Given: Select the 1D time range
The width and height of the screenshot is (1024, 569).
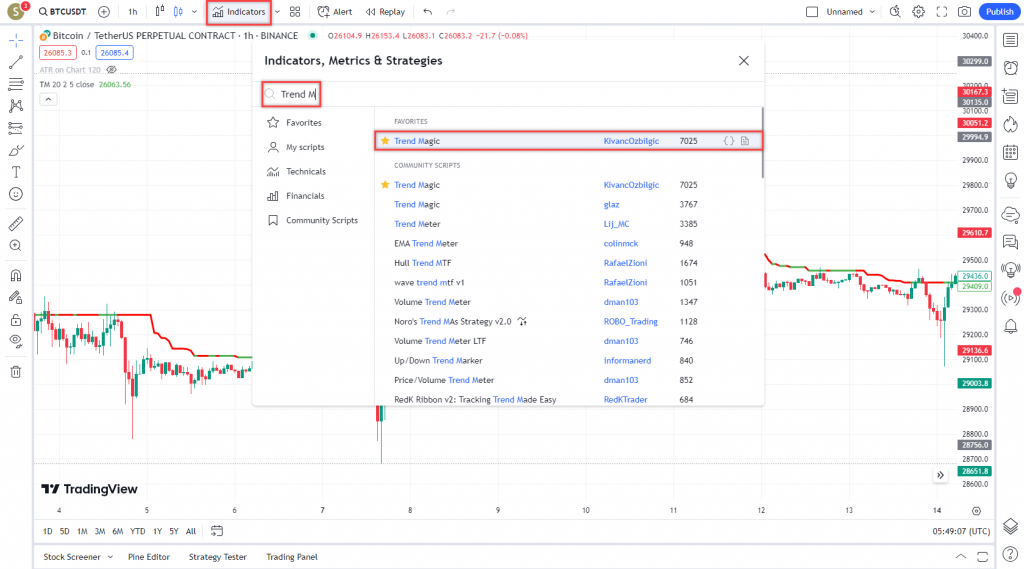Looking at the screenshot, I should (48, 531).
